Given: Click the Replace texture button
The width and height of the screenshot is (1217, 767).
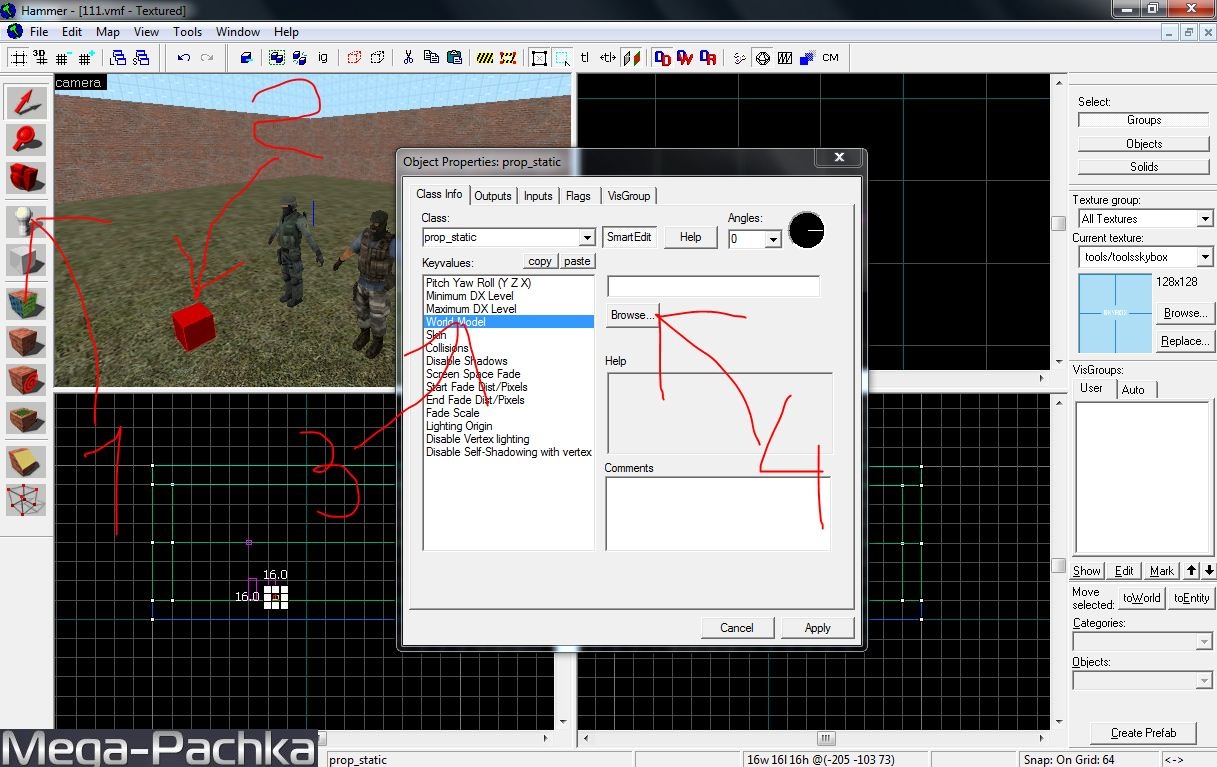Looking at the screenshot, I should point(1185,341).
